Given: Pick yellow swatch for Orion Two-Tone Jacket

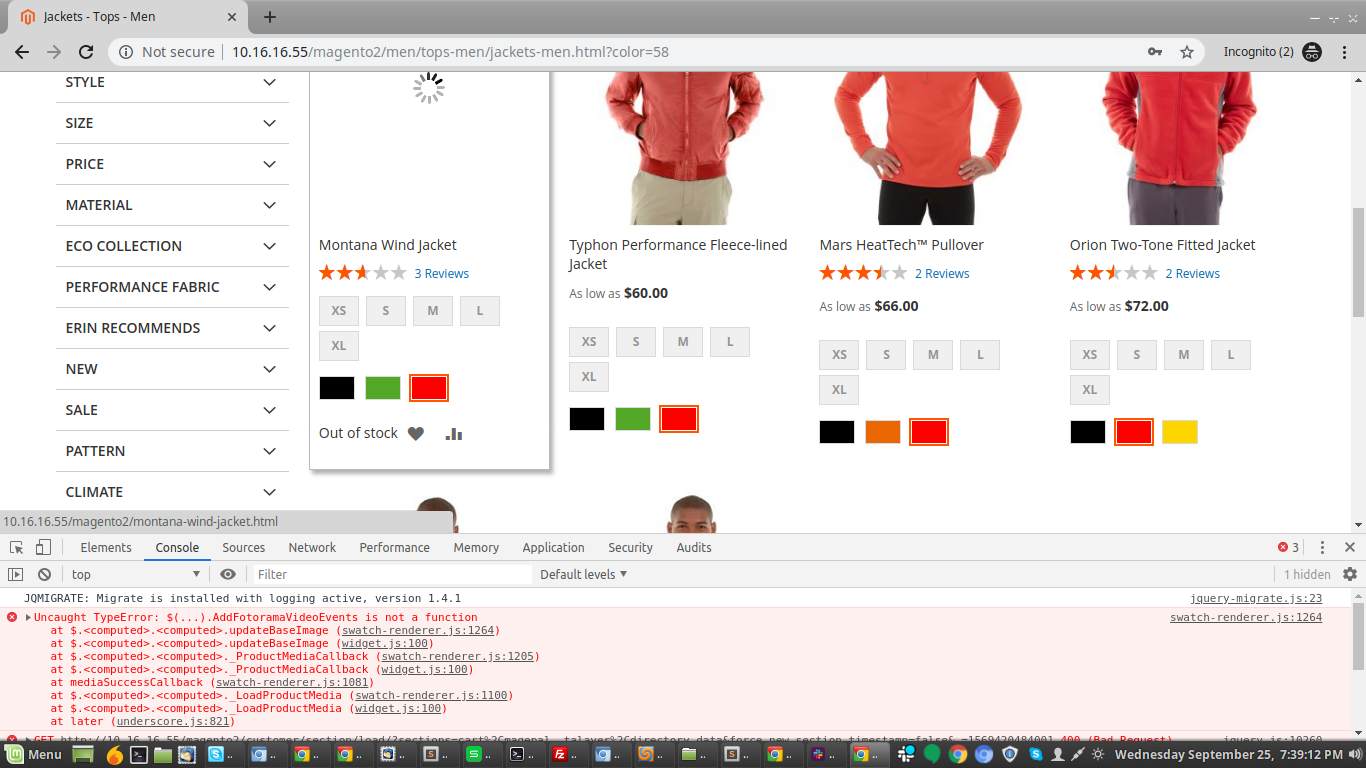Looking at the screenshot, I should tap(1180, 432).
